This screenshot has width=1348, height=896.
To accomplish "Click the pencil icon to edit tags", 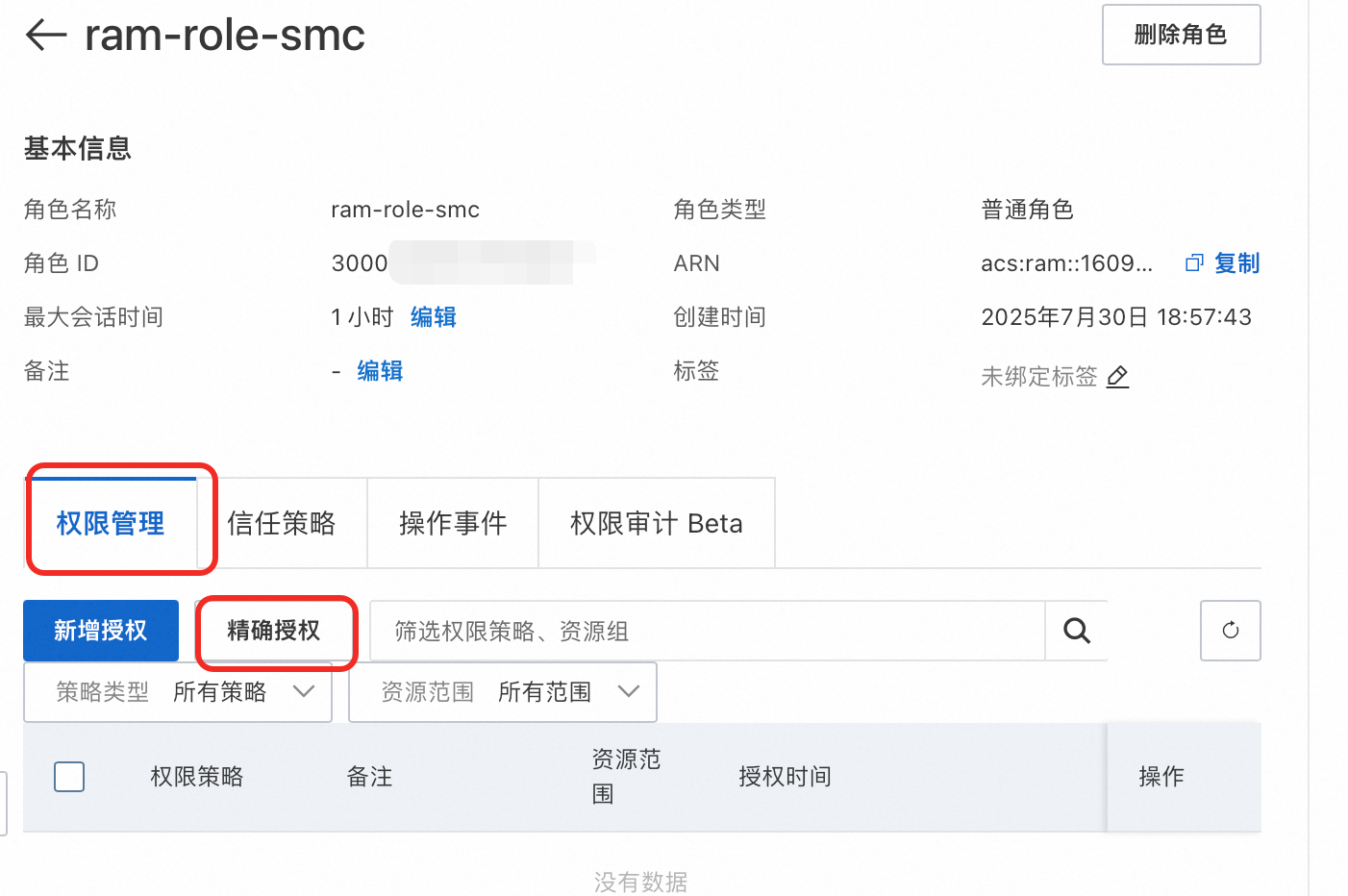I will click(x=1117, y=377).
